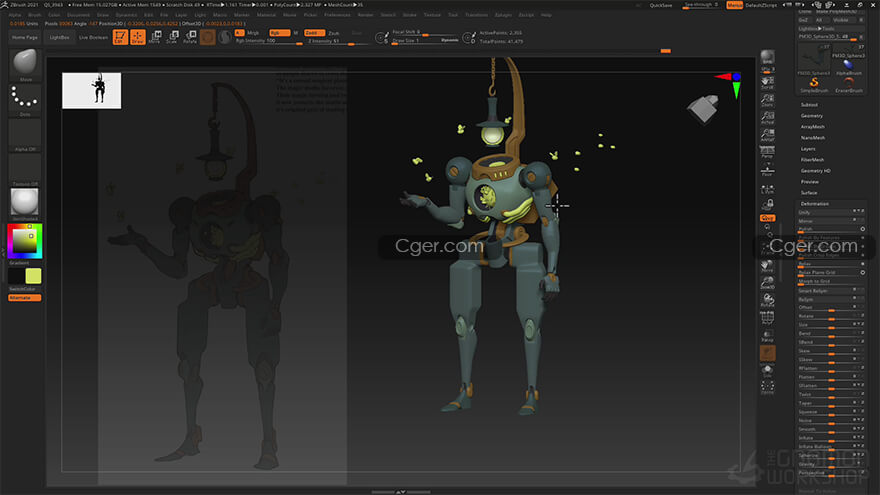Click the BPR render sphere icon

[x=767, y=58]
